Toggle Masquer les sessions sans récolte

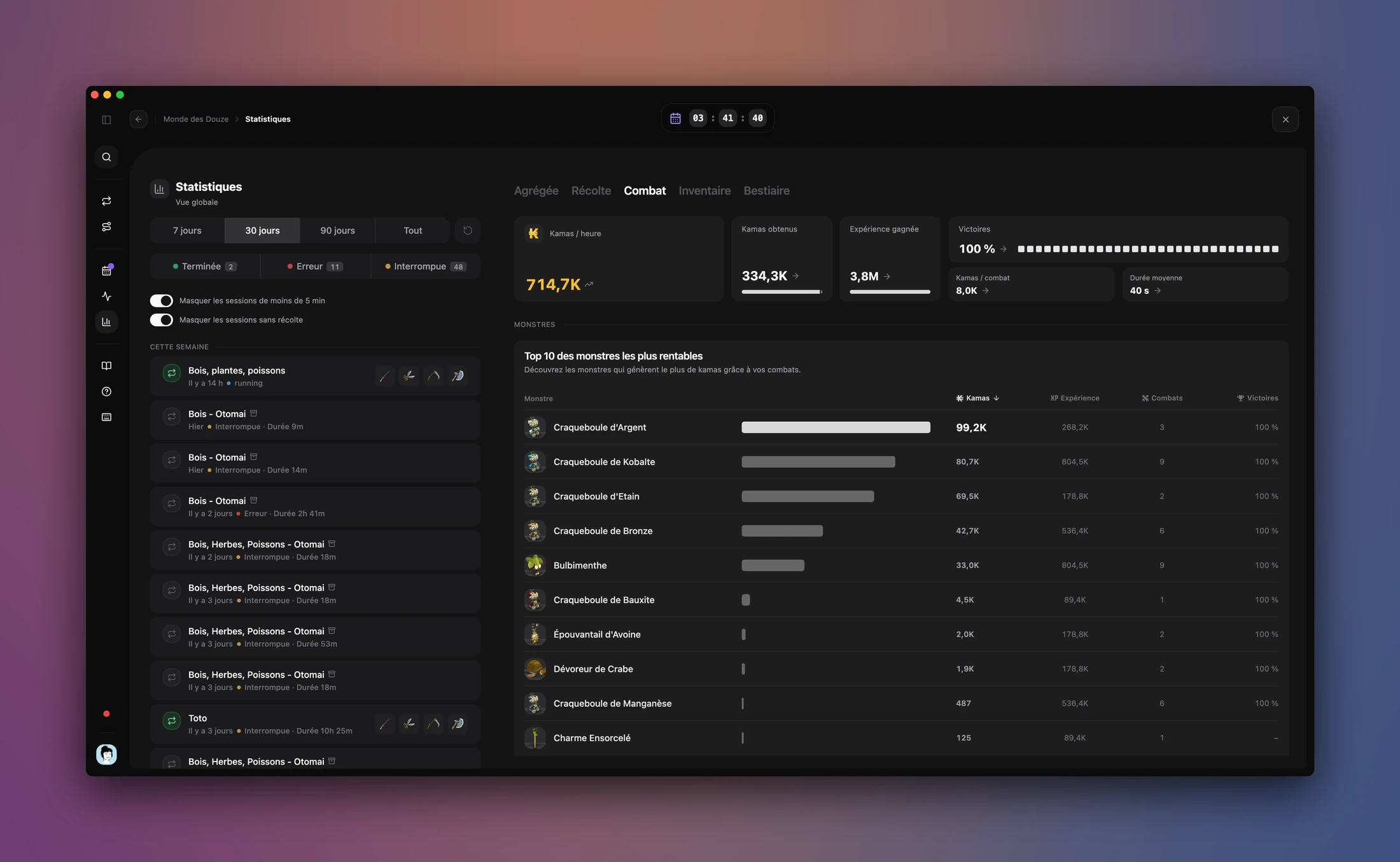[162, 320]
